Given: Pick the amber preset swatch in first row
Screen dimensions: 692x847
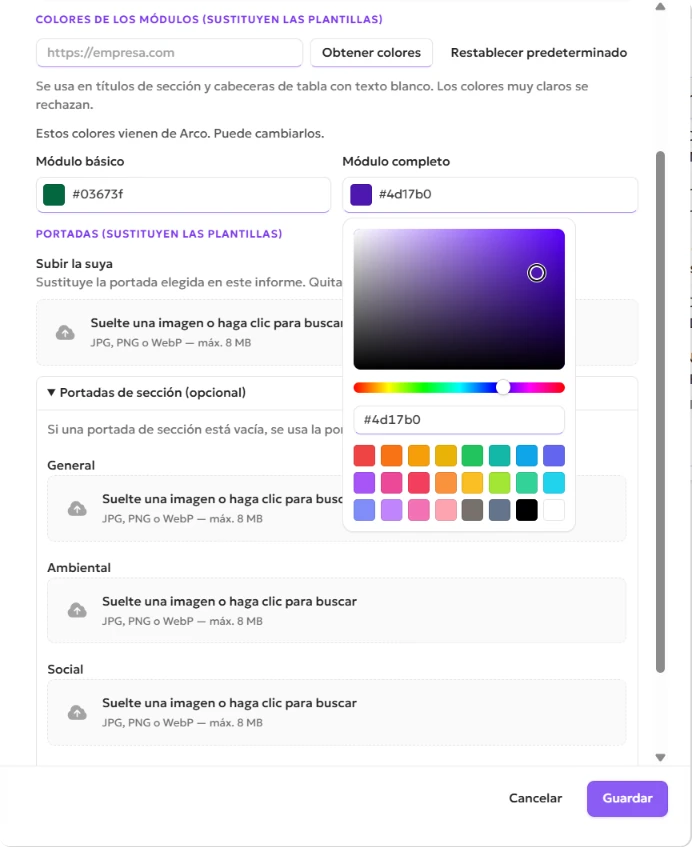Looking at the screenshot, I should tap(419, 455).
